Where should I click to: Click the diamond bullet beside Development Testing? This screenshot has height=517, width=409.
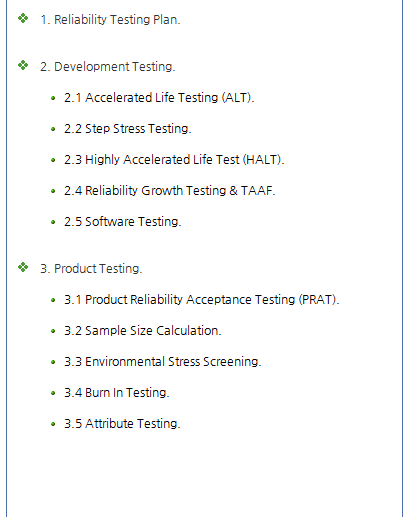[23, 65]
